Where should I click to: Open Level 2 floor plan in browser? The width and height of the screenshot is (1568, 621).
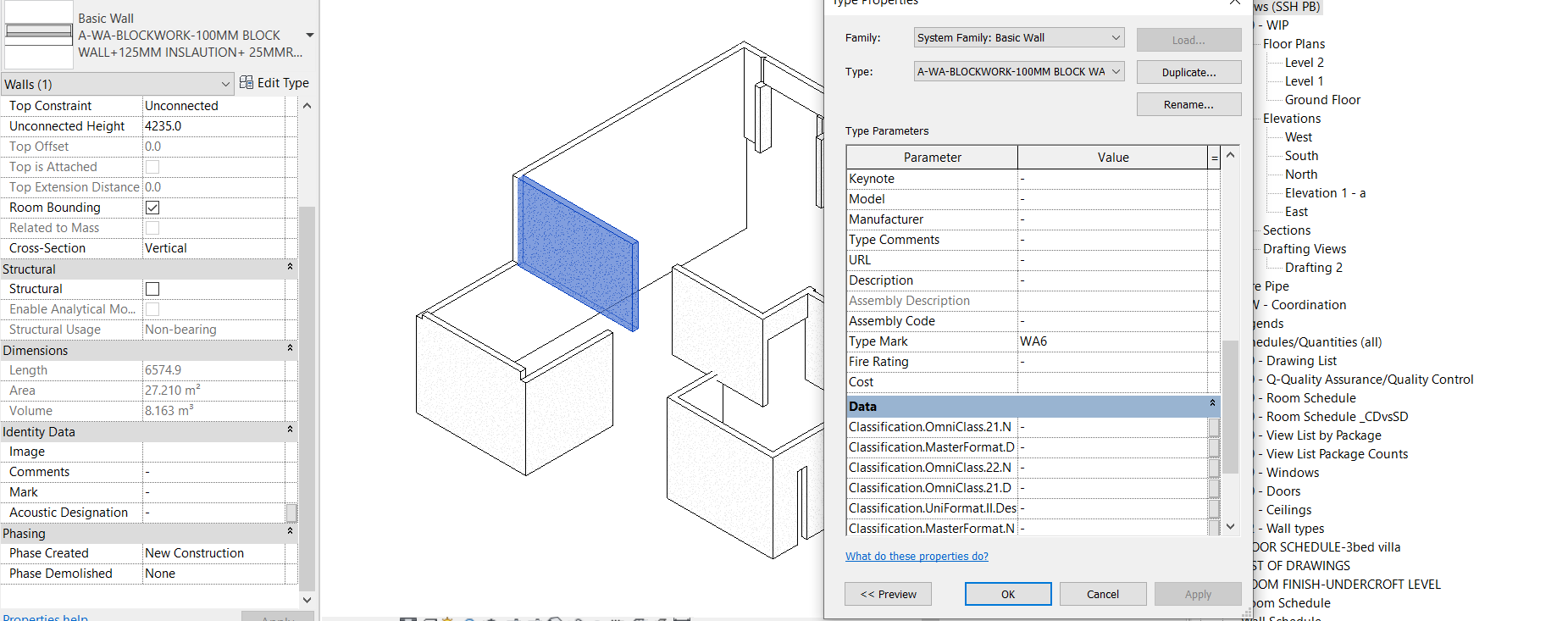[1304, 63]
